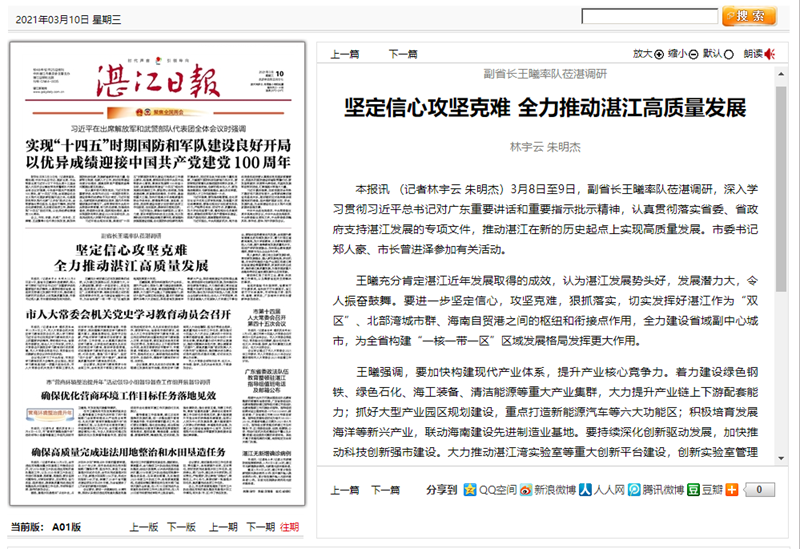Screen dimensions: 800x549
Task: Go to 下一版 next page
Action: (x=182, y=527)
